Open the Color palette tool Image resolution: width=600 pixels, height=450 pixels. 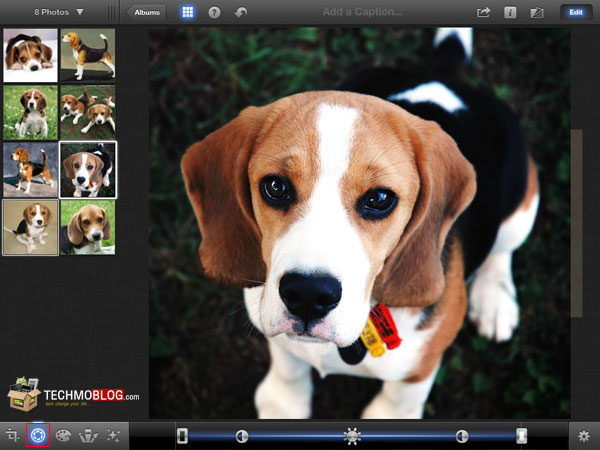[63, 435]
